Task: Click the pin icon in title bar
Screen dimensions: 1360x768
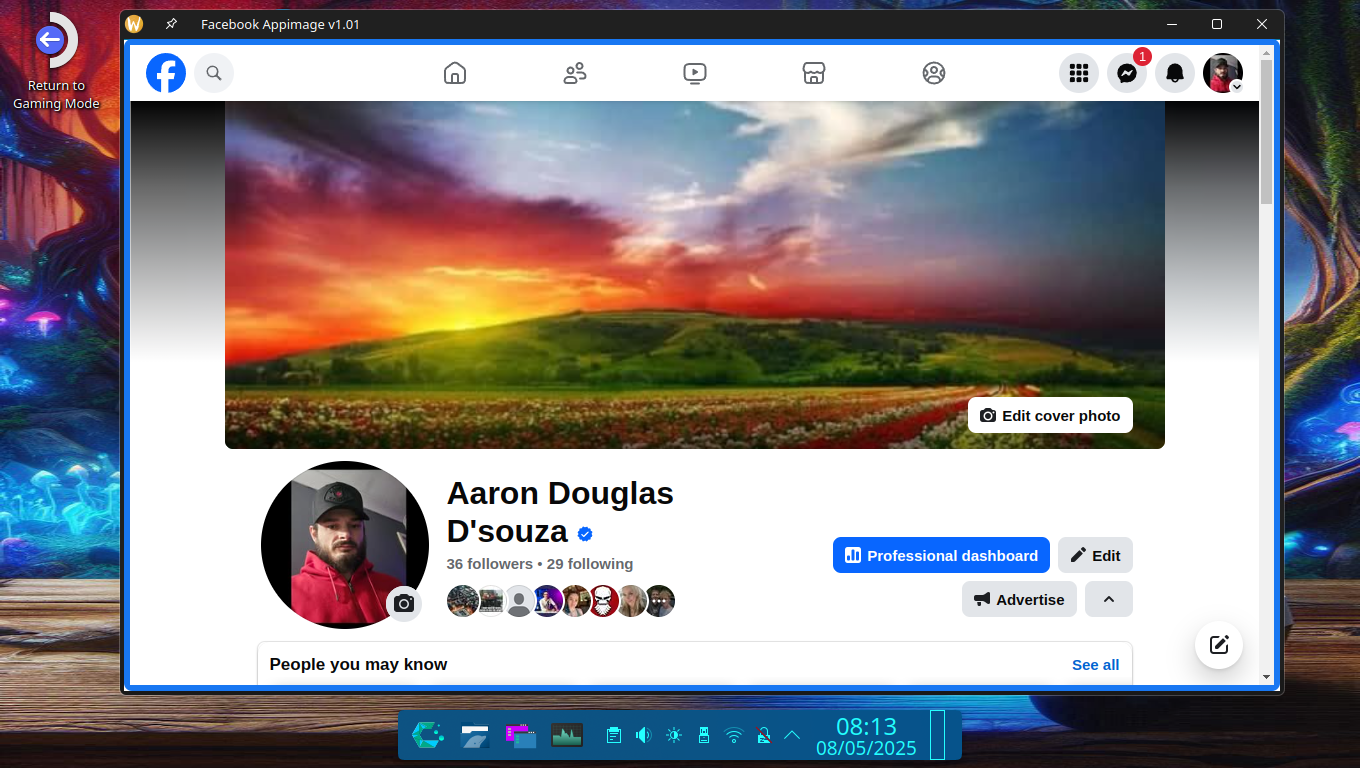Action: pos(171,24)
